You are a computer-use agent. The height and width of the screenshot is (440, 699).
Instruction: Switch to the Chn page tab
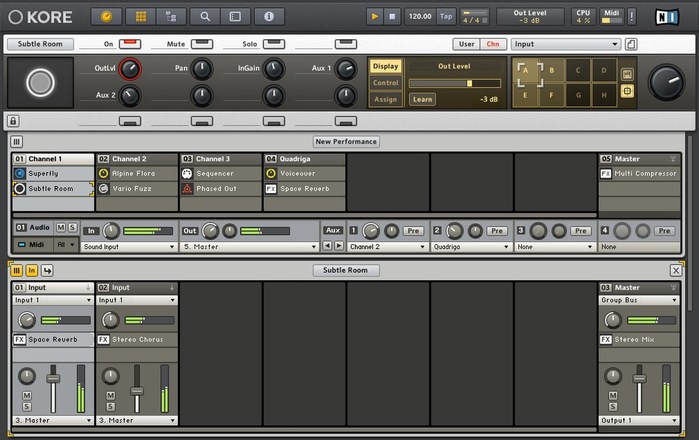[x=493, y=44]
